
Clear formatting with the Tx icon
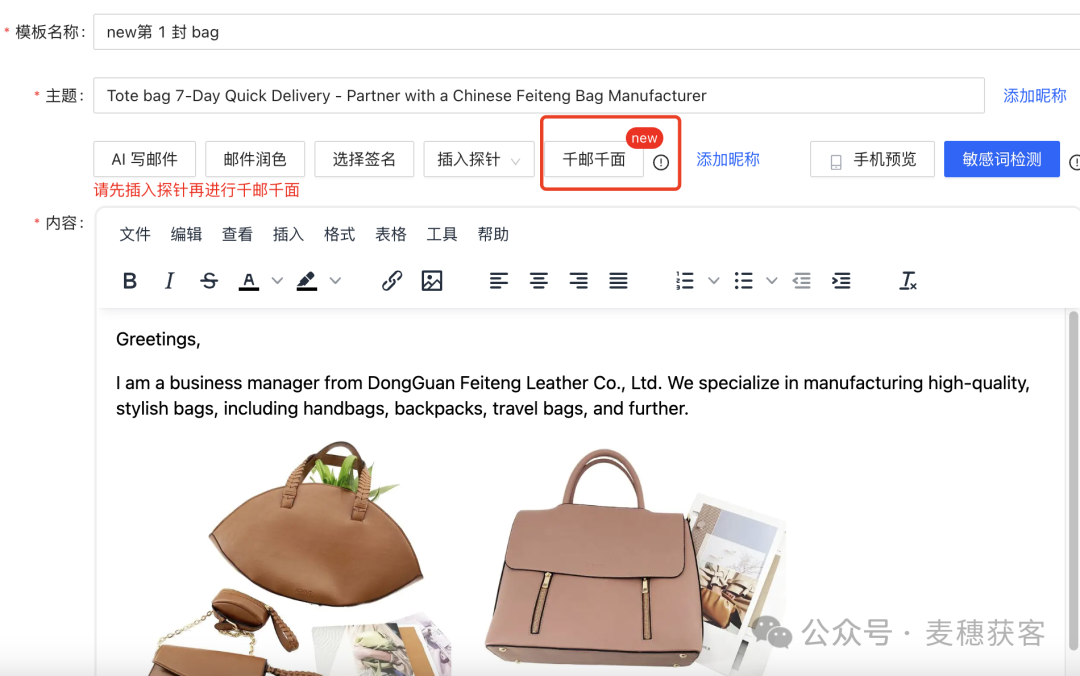pos(907,281)
